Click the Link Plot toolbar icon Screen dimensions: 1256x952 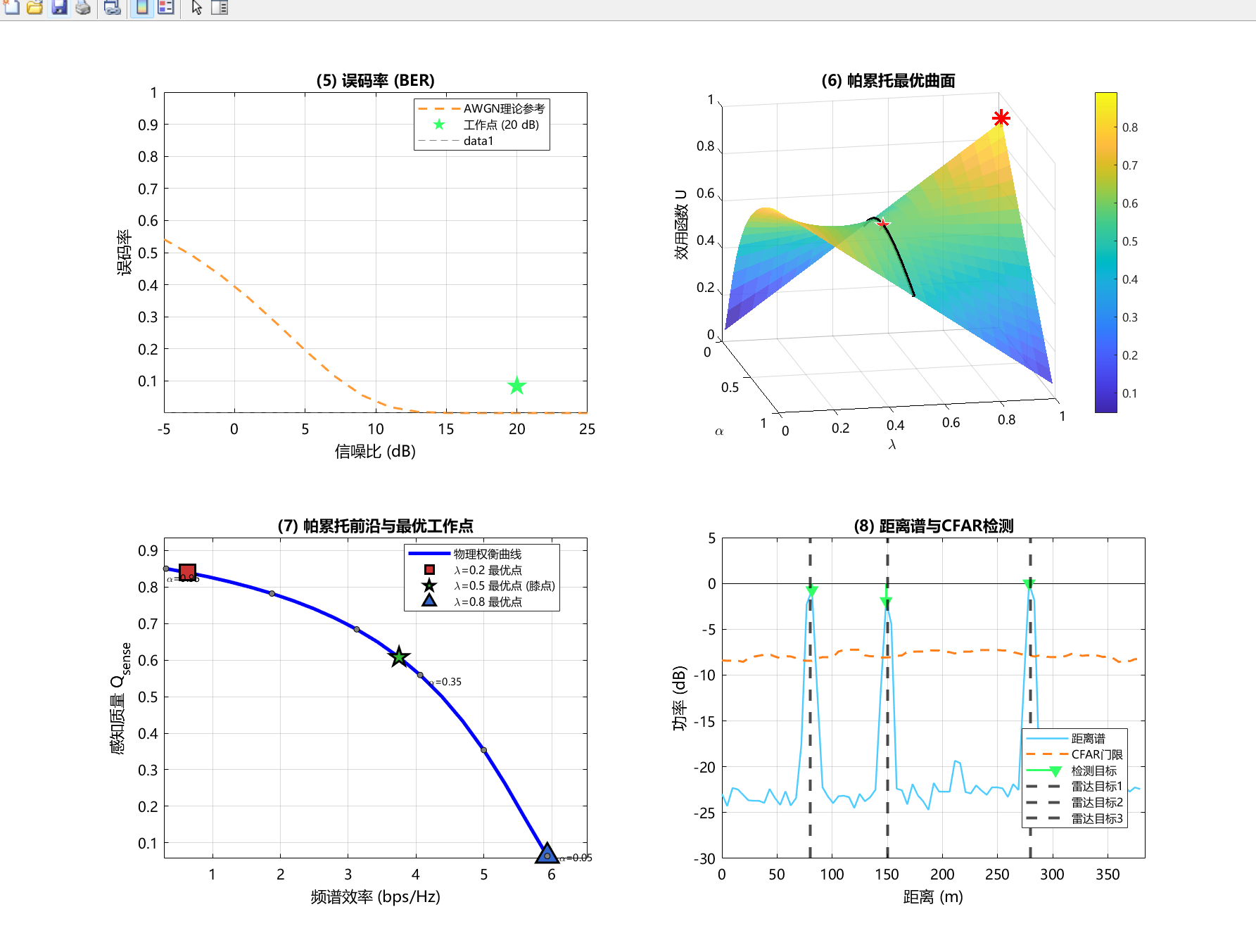pos(112,7)
